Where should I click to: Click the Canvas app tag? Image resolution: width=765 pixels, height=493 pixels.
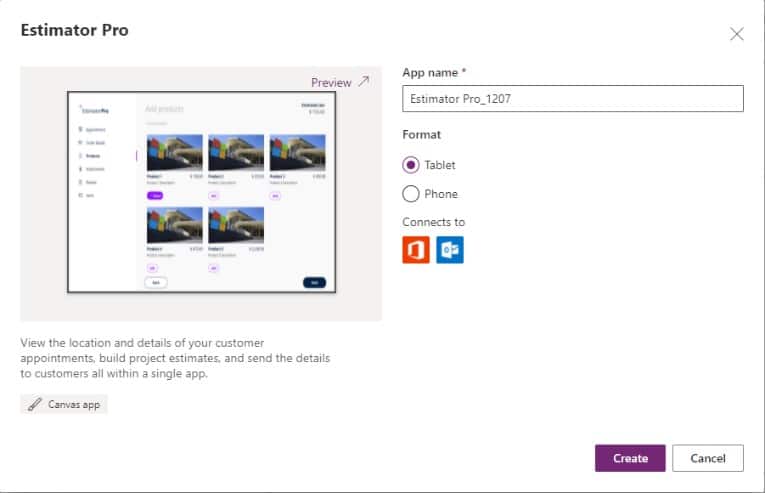point(64,405)
